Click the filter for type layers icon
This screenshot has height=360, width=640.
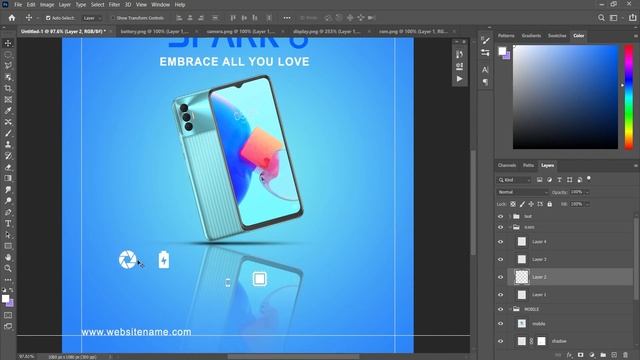(560, 180)
